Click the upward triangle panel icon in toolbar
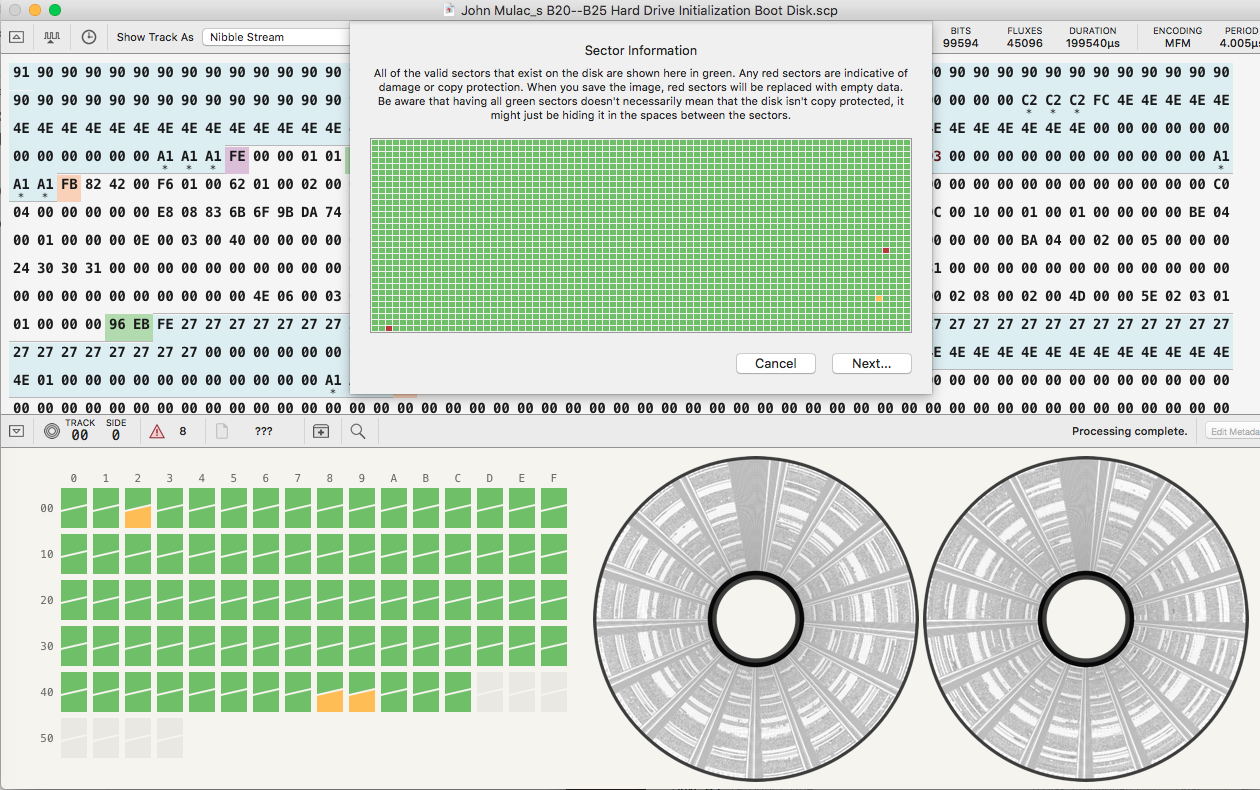This screenshot has width=1260, height=790. pos(16,37)
